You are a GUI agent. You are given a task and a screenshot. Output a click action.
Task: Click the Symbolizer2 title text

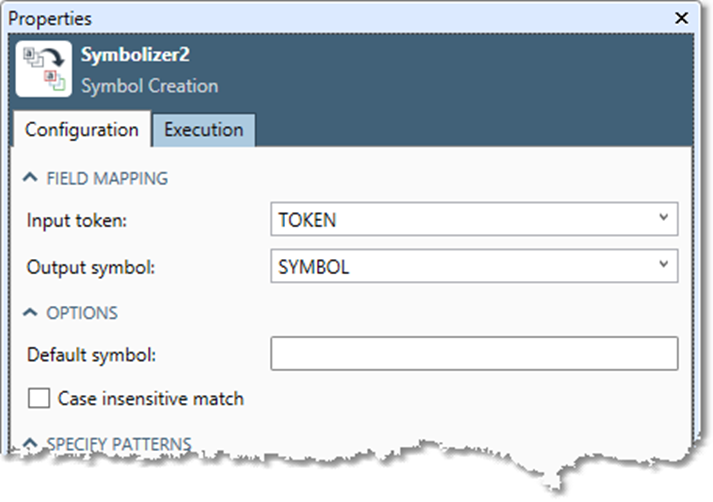point(135,56)
